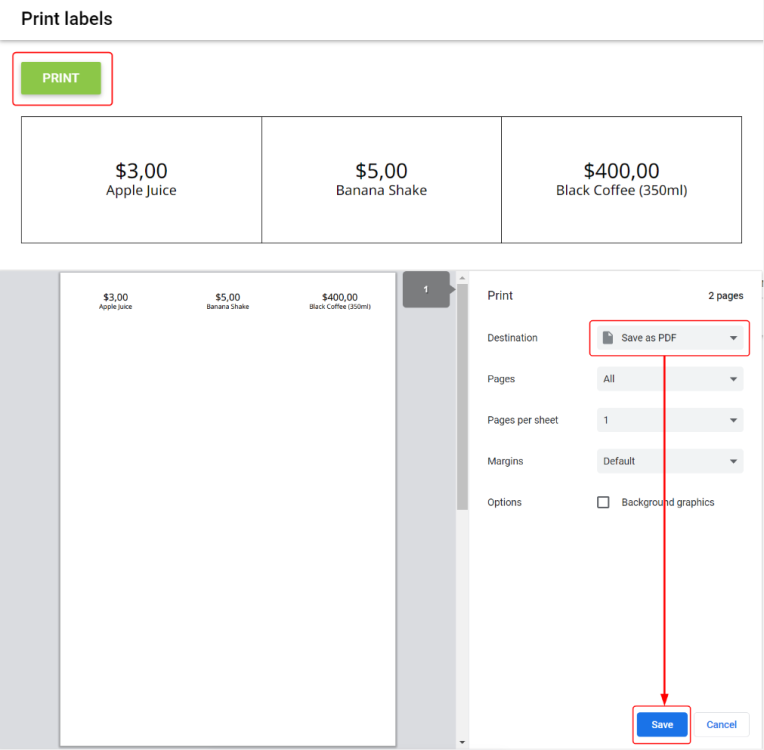
Task: Click the page 1 indicator badge
Action: 426,289
